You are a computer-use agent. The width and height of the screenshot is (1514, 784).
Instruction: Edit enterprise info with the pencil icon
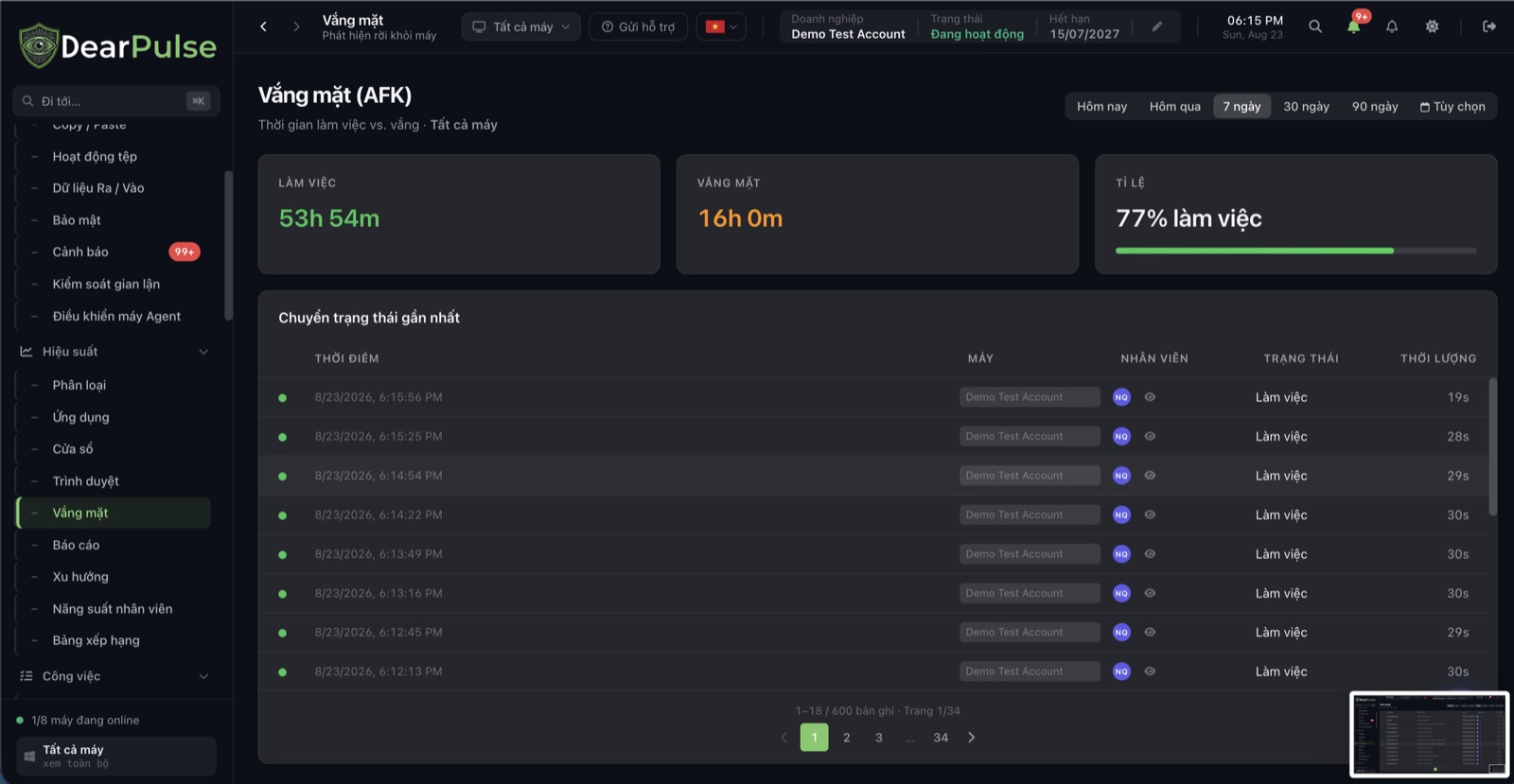[1156, 26]
